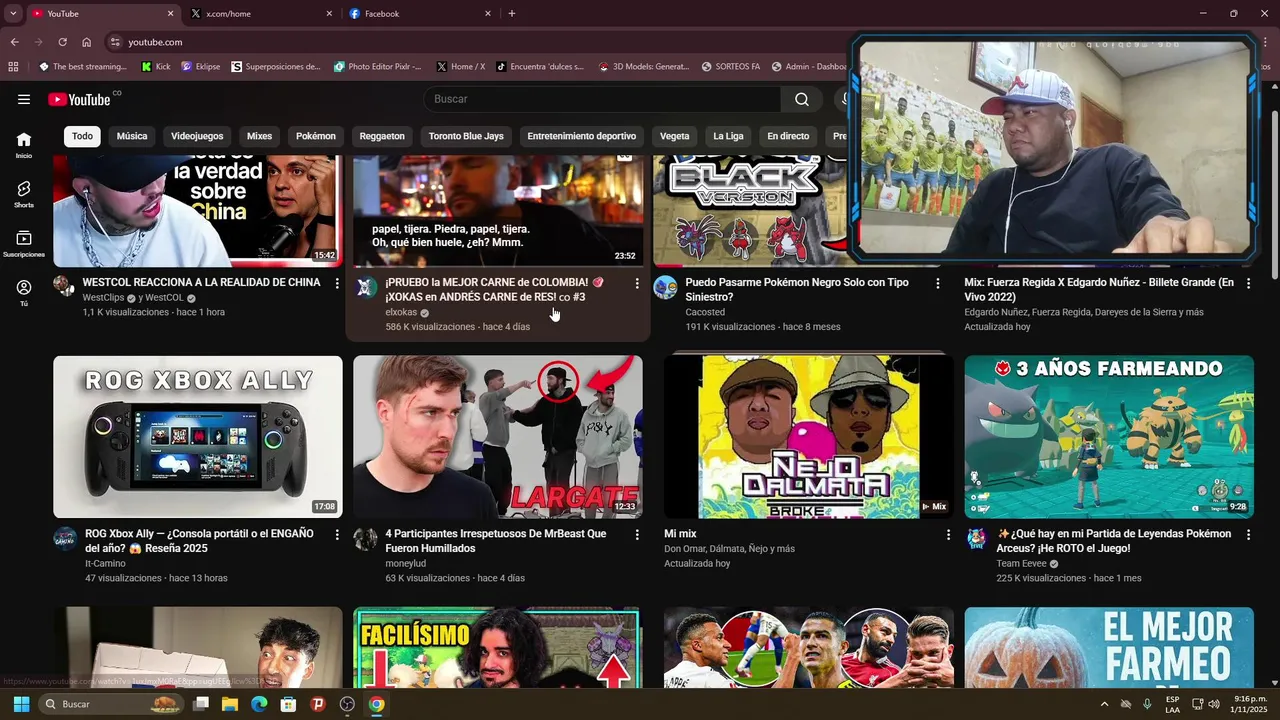Select the La Liga filter chip

point(728,136)
